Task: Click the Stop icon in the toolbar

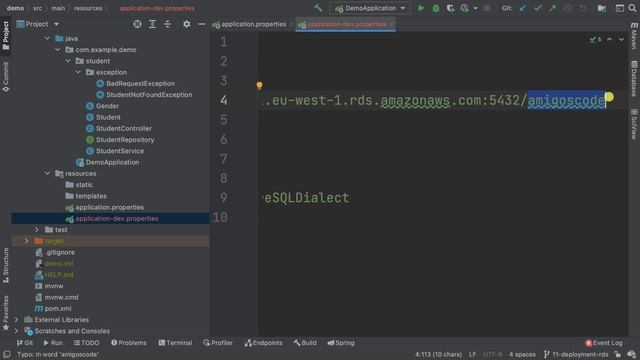Action: (487, 8)
